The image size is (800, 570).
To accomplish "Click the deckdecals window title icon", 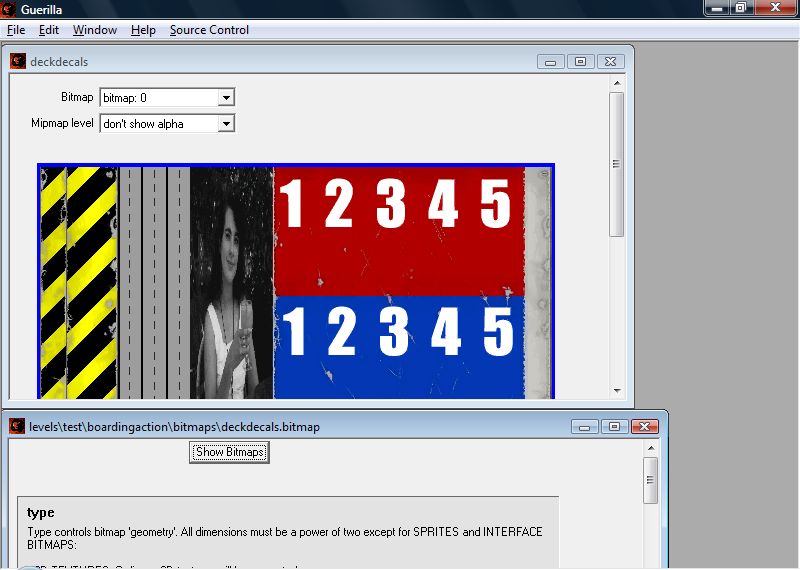I will coord(18,61).
